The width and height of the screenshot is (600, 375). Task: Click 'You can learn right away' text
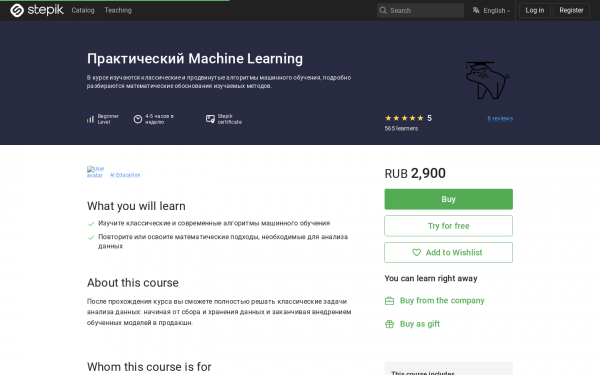[x=431, y=279]
